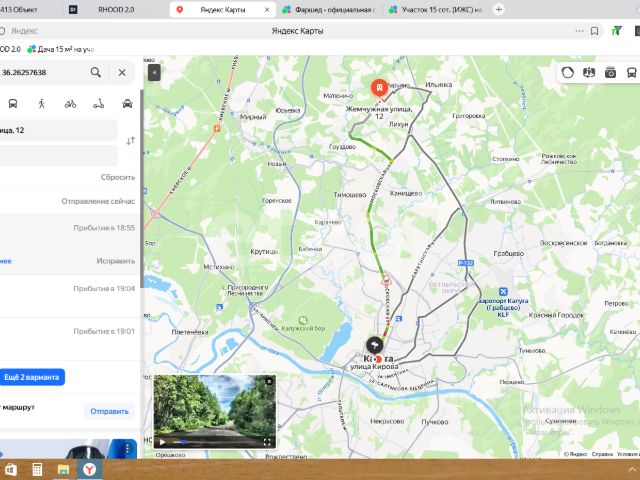The height and width of the screenshot is (480, 640).
Task: Open options on the advertisement banner
Action: [x=127, y=449]
